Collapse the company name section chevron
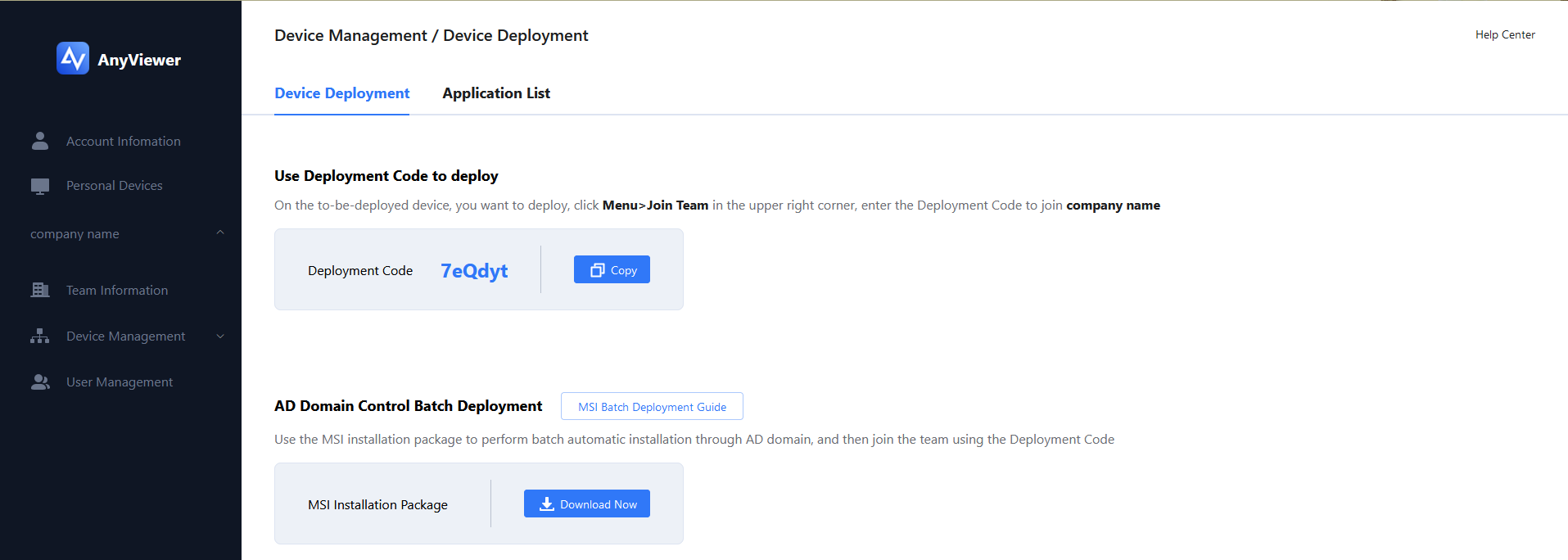Screen dimensions: 1568x560 click(220, 233)
